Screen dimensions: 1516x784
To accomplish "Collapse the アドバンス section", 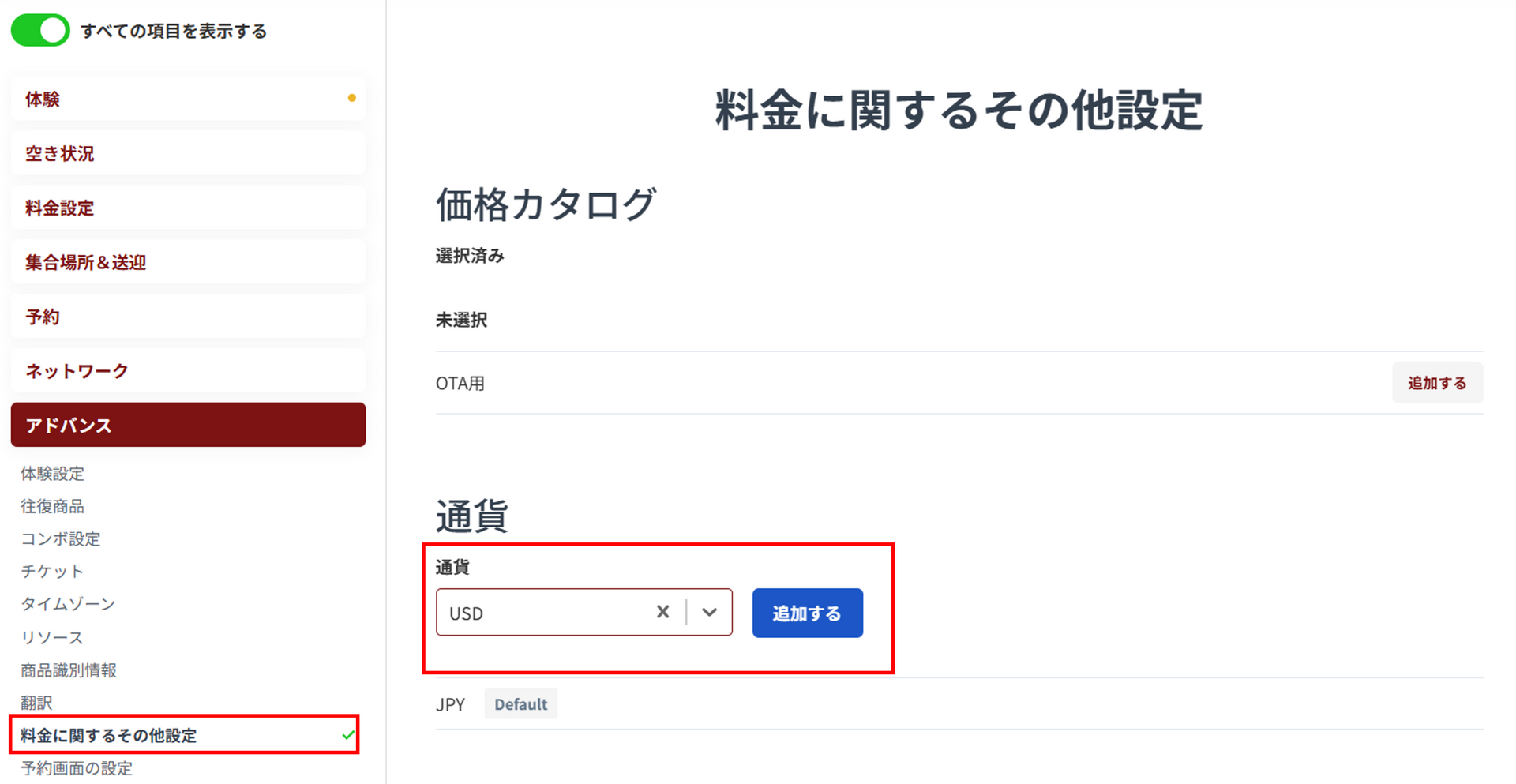I will pos(188,425).
